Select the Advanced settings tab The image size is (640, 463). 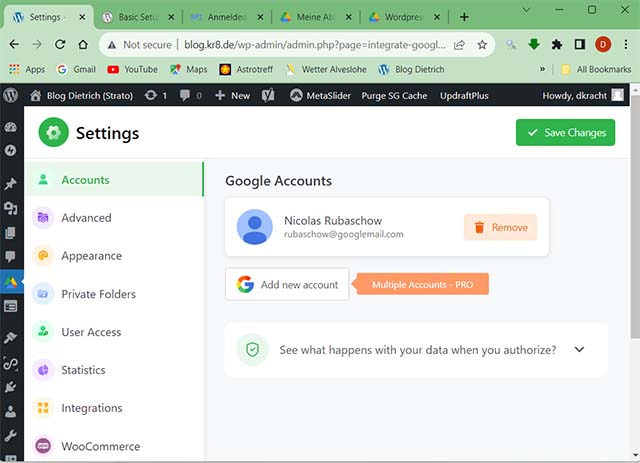coord(86,218)
